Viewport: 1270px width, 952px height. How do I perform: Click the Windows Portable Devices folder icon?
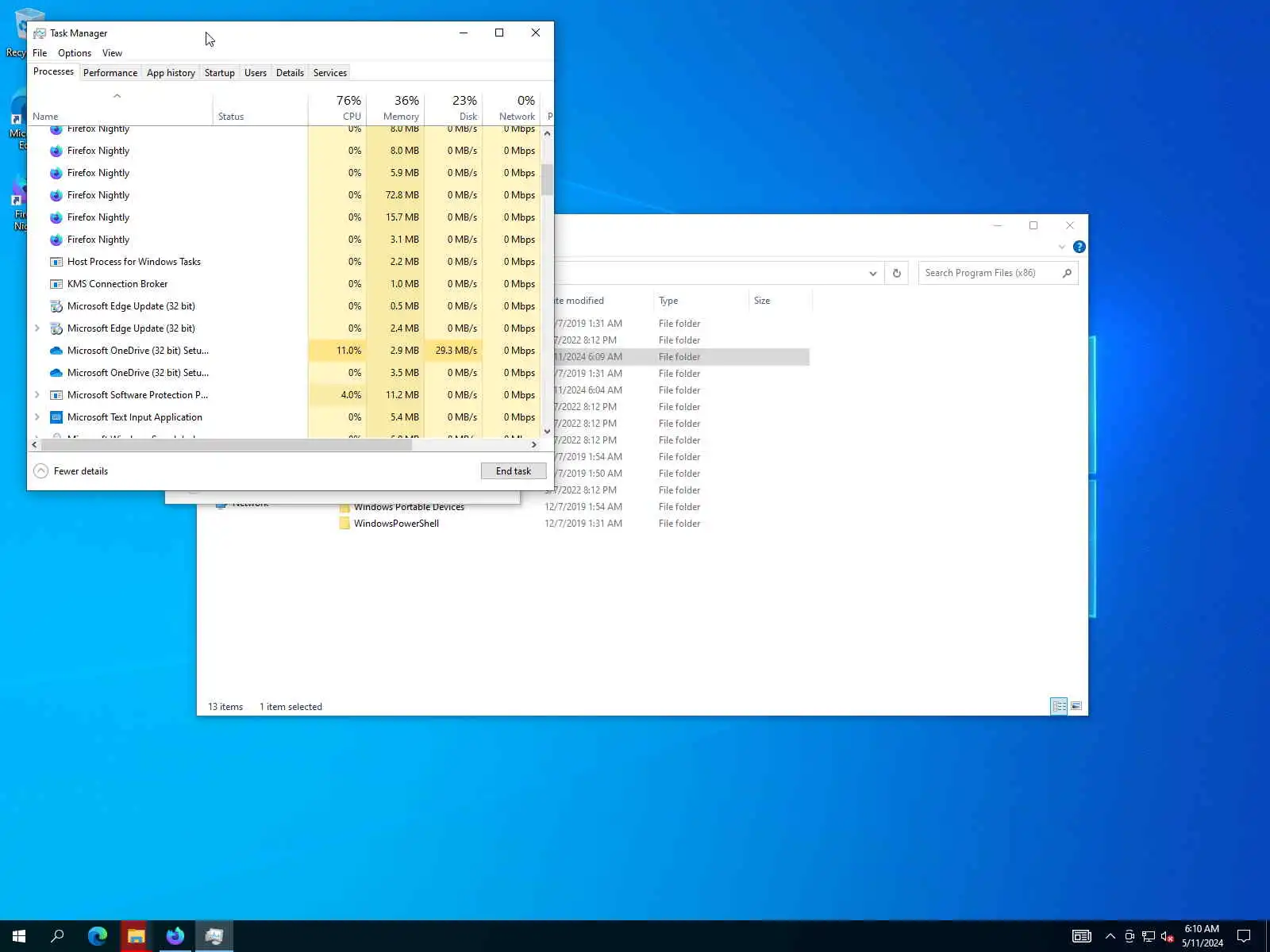point(344,507)
